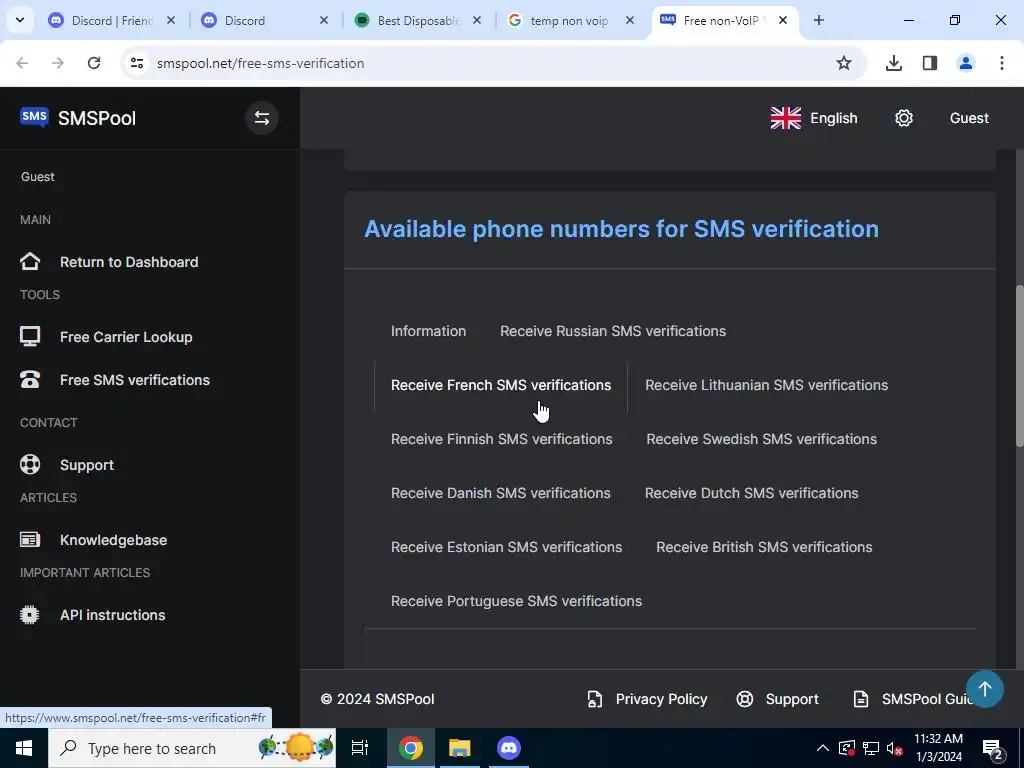Open the notifications center icon
The height and width of the screenshot is (768, 1024).
(993, 748)
